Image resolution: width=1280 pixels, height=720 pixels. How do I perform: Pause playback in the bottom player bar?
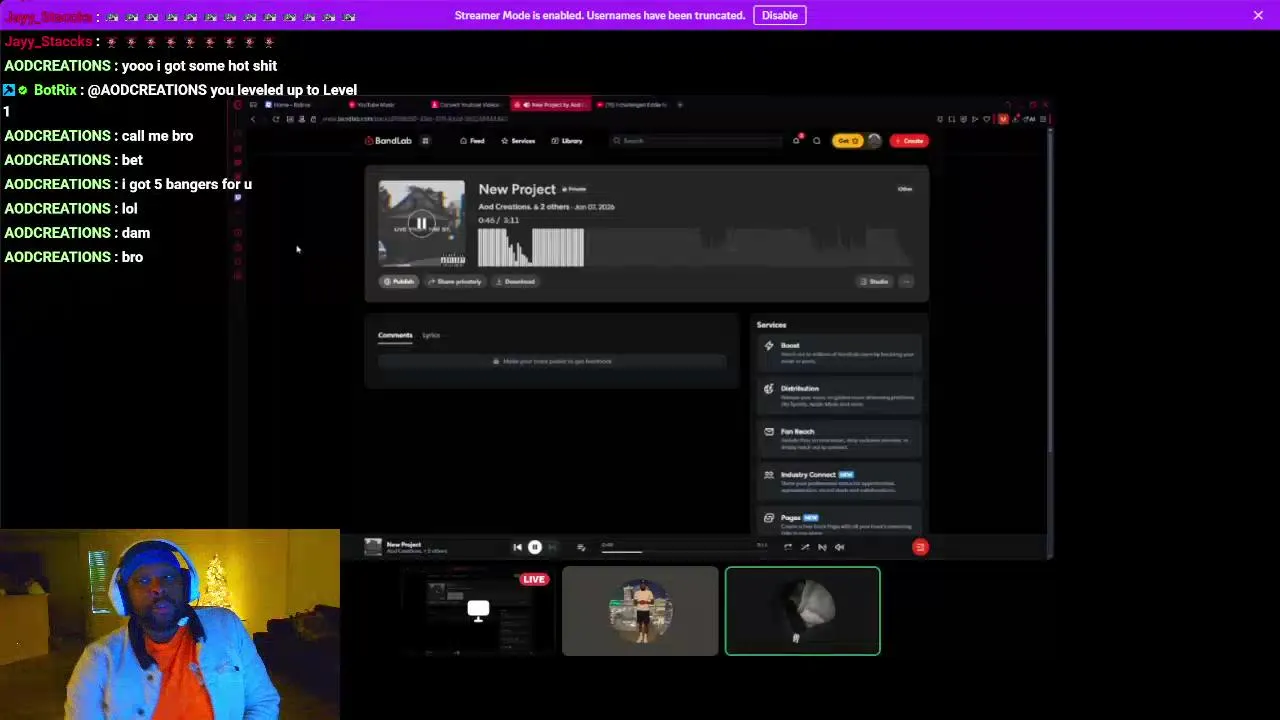pyautogui.click(x=535, y=547)
